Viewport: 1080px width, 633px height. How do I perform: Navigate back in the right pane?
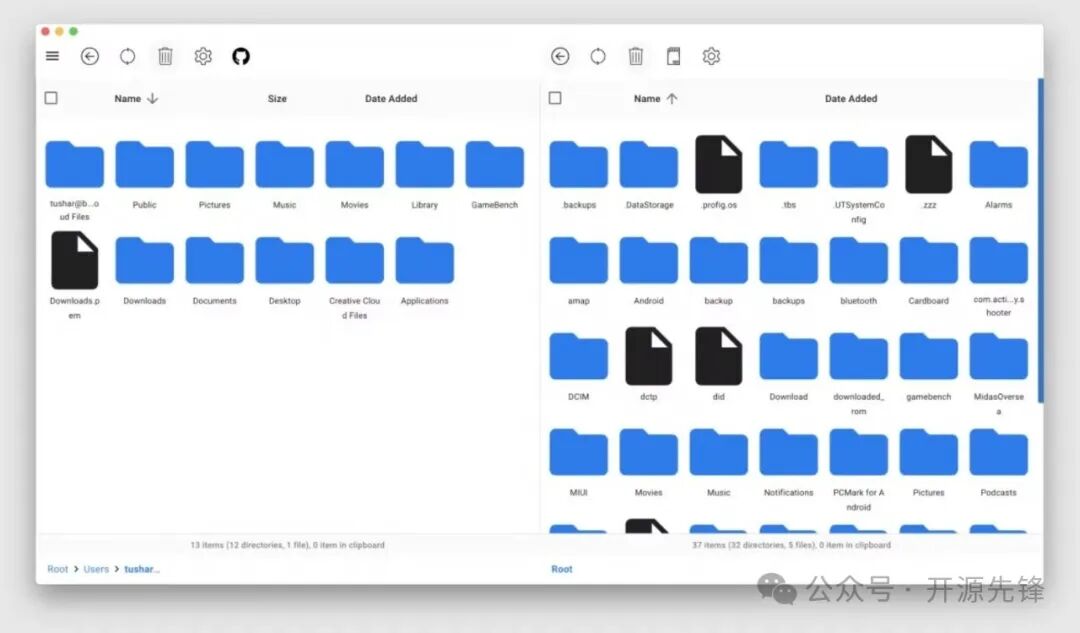click(x=559, y=56)
